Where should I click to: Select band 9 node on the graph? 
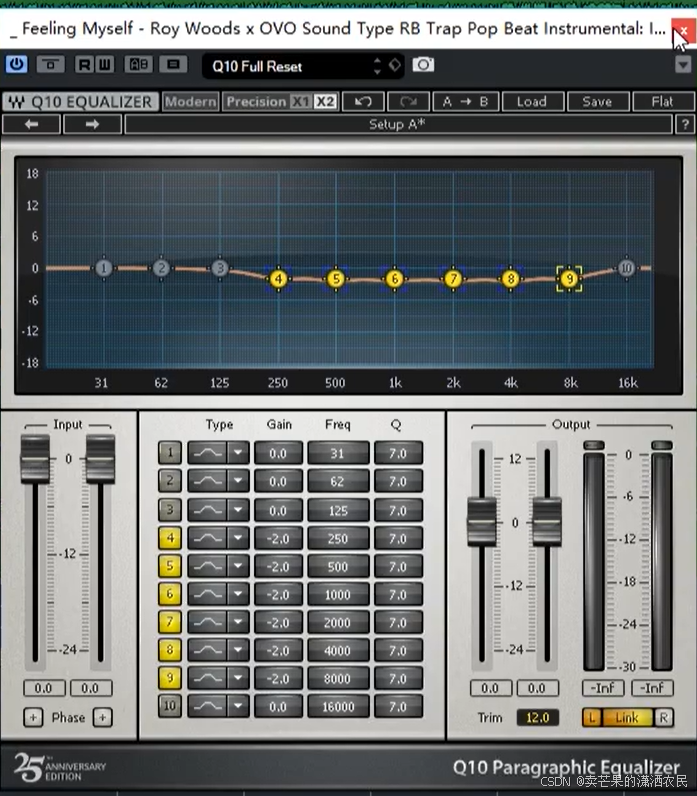570,279
